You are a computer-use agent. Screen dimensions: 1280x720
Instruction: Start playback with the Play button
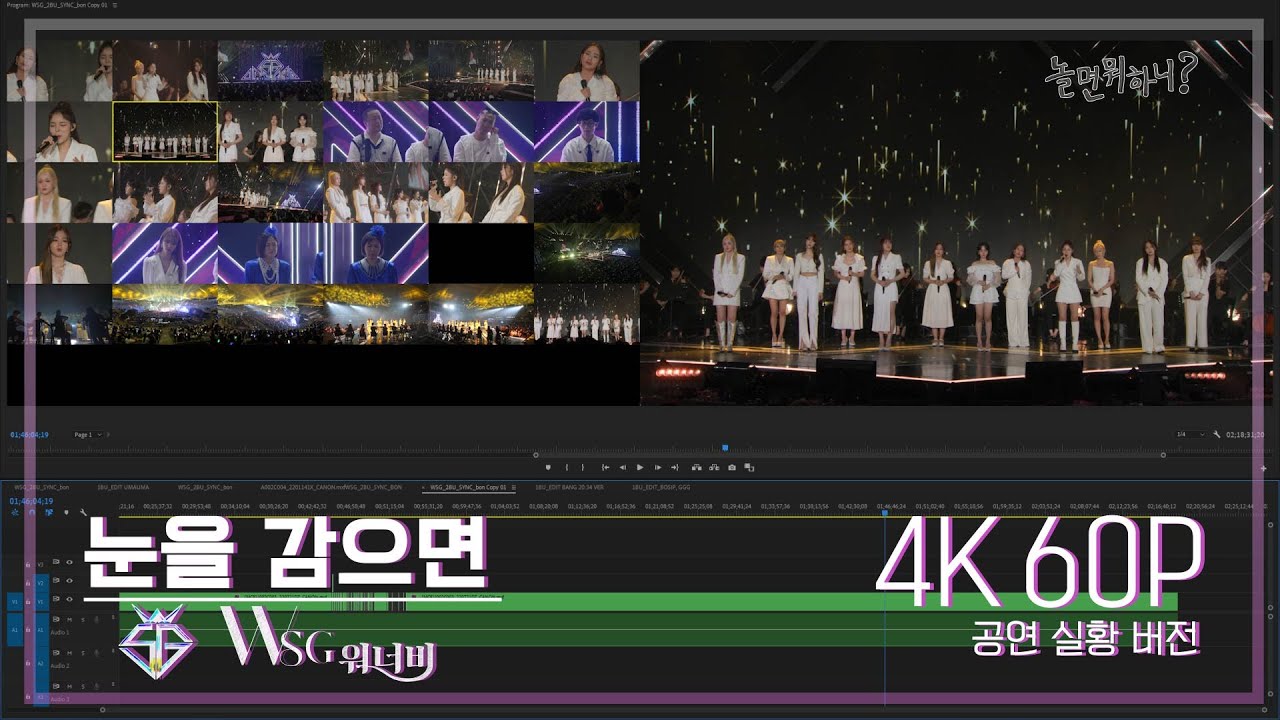[640, 467]
